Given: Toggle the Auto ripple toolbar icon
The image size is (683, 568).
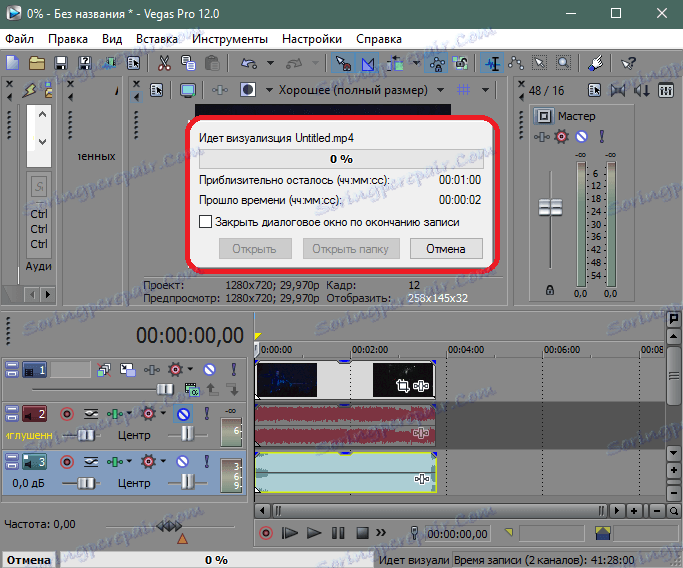Looking at the screenshot, I should coord(396,64).
